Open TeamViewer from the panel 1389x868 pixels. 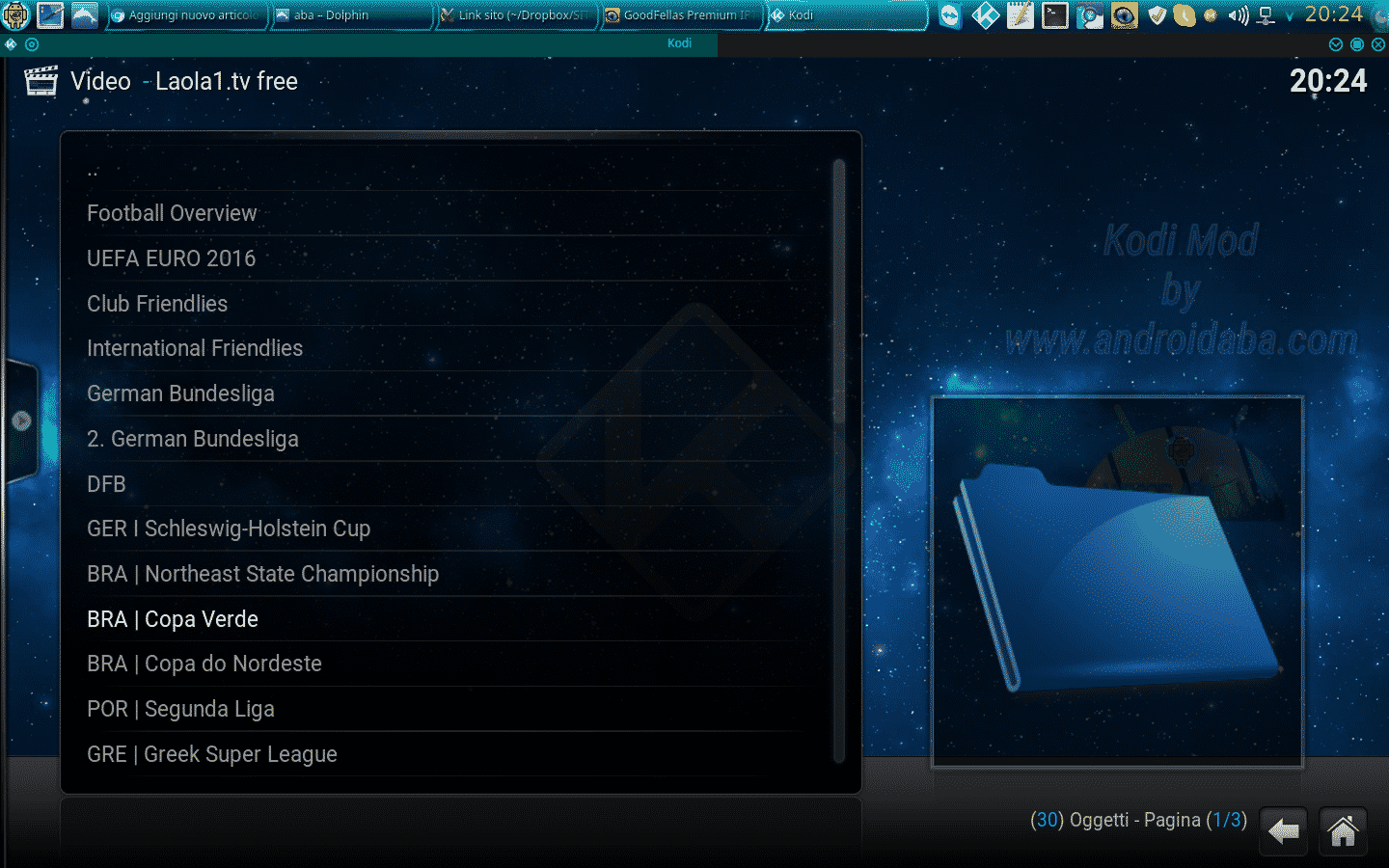point(950,15)
